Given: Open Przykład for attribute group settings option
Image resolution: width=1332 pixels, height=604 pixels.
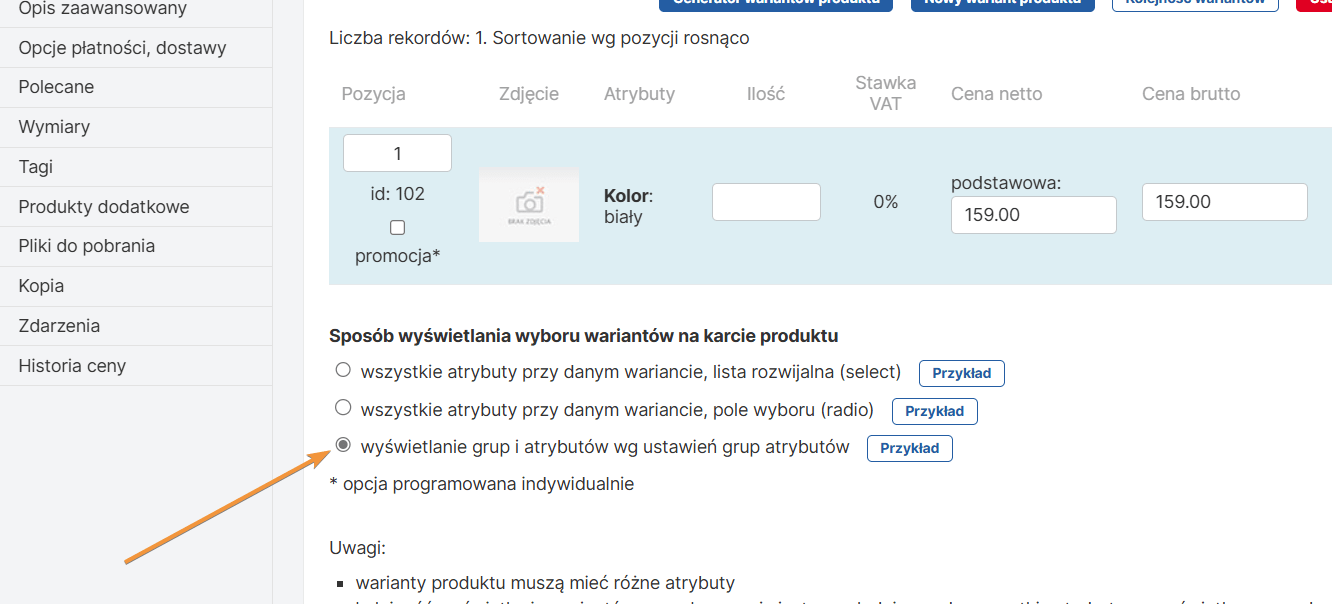Looking at the screenshot, I should [x=909, y=448].
